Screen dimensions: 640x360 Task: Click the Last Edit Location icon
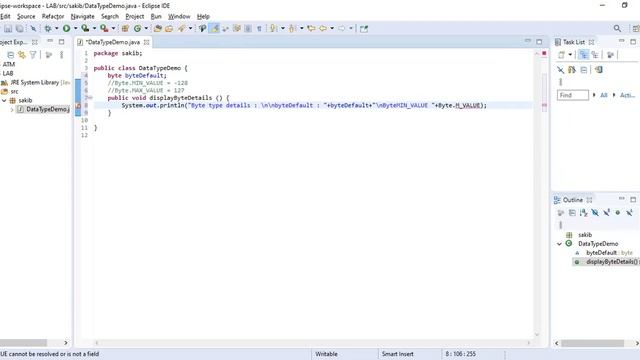pos(311,29)
